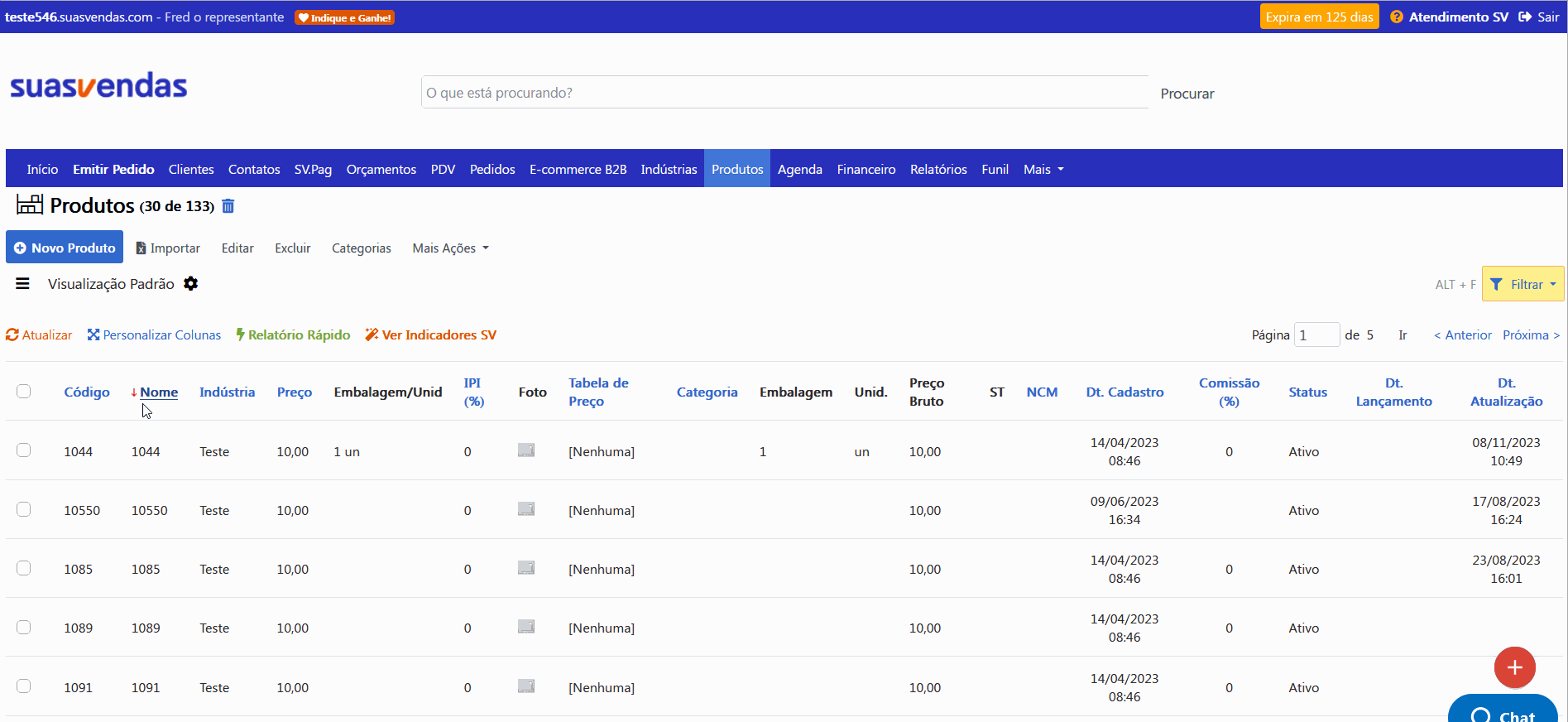Open the gear settings for Visualização Padrão

[x=191, y=284]
